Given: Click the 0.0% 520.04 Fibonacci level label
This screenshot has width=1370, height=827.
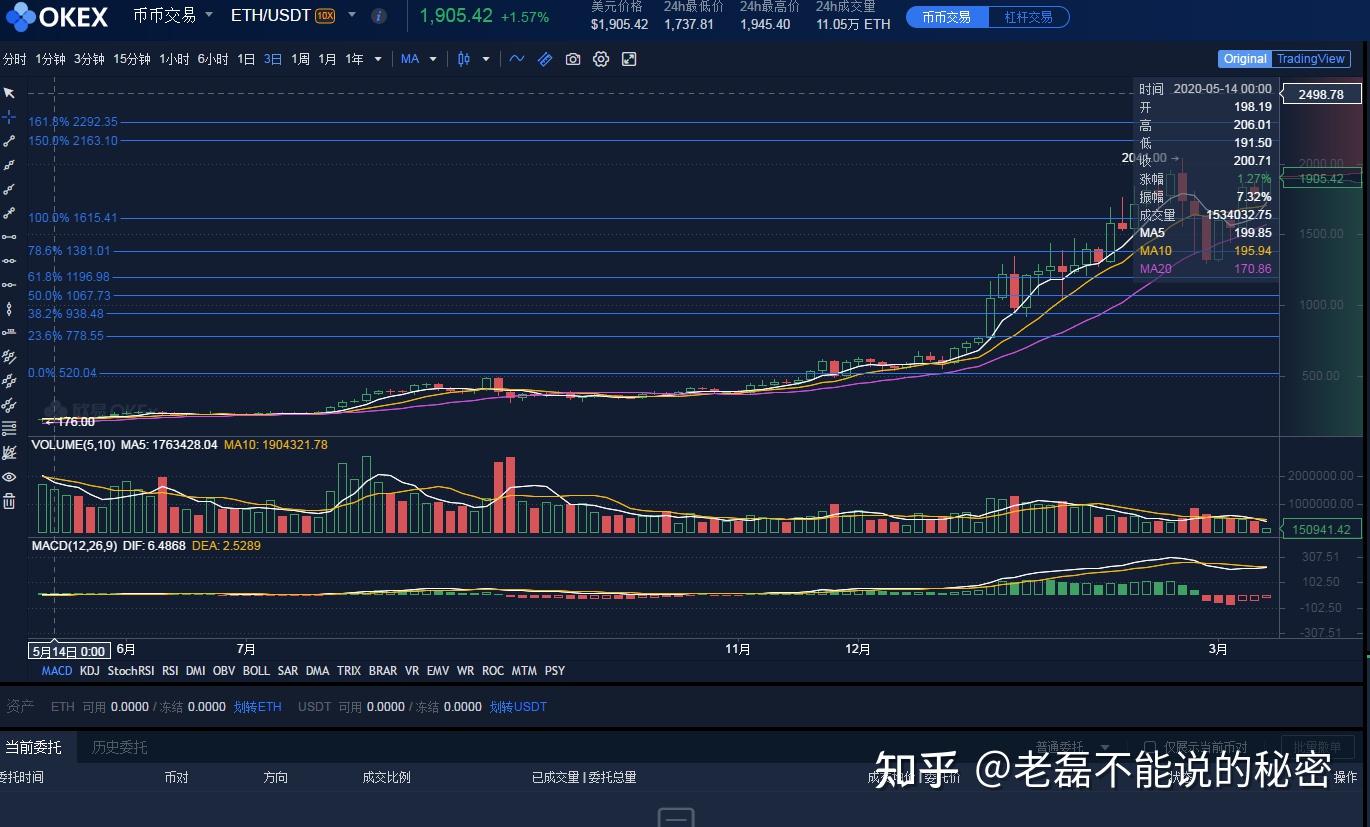Looking at the screenshot, I should pyautogui.click(x=63, y=373).
